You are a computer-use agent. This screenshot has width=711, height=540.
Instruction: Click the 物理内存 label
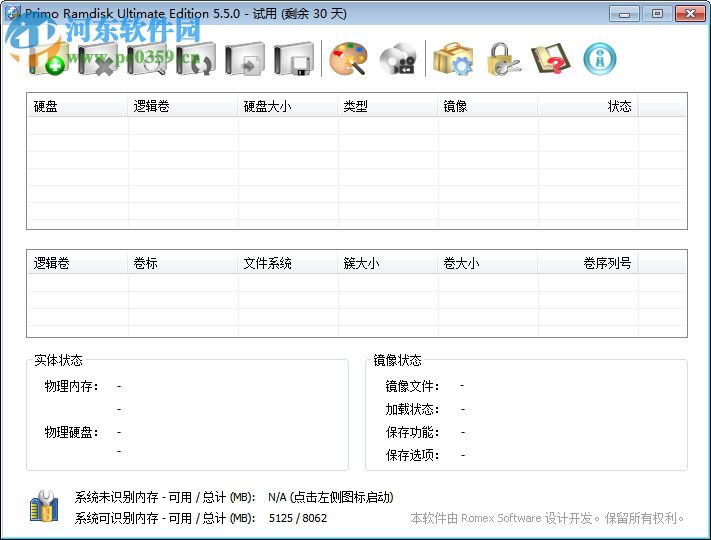pos(71,386)
